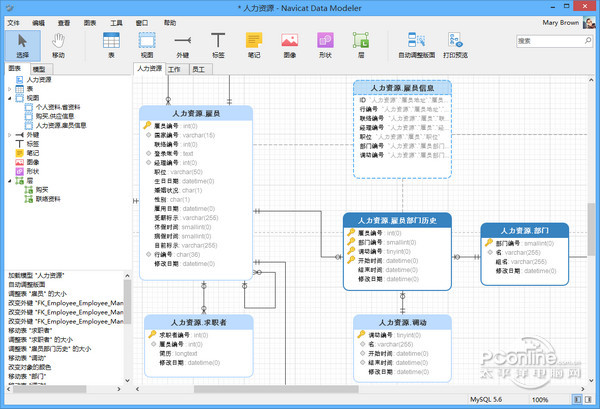The width and height of the screenshot is (600, 409).
Task: Open the 工具 menu
Action: [x=116, y=23]
